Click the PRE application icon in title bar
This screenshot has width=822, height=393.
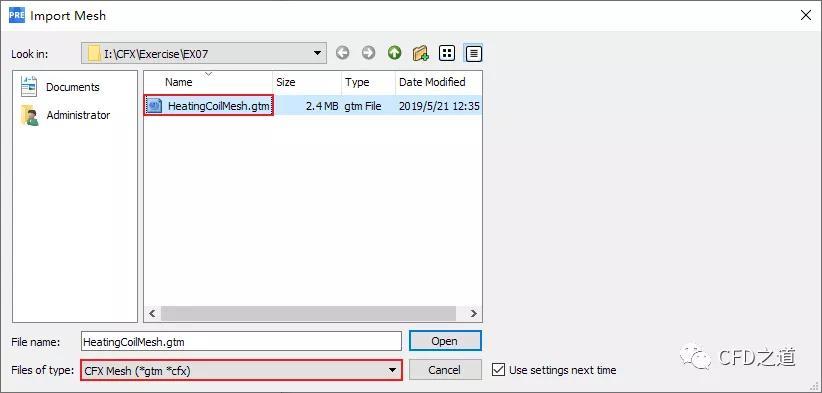coord(17,15)
